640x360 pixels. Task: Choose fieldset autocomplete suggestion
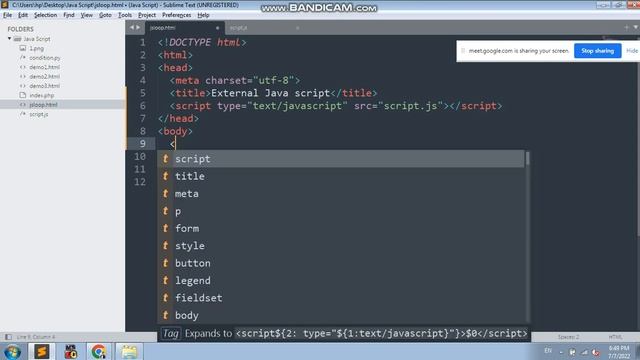pyautogui.click(x=341, y=298)
